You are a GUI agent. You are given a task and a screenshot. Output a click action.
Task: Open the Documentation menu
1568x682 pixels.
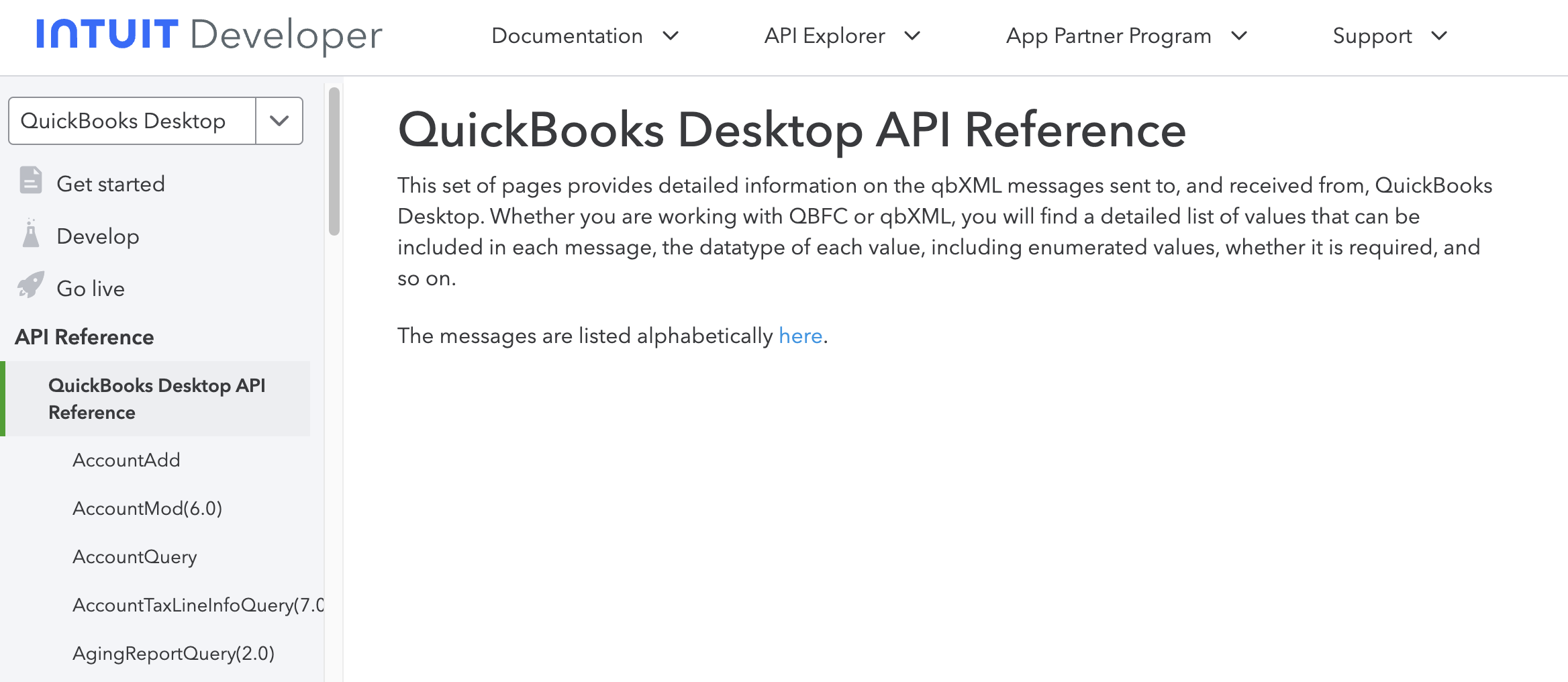[x=585, y=36]
